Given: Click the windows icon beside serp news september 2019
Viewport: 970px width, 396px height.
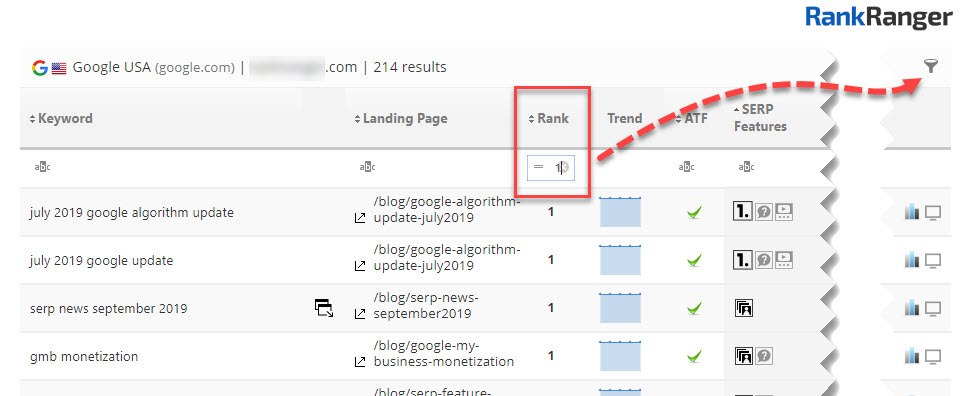Looking at the screenshot, I should (324, 308).
